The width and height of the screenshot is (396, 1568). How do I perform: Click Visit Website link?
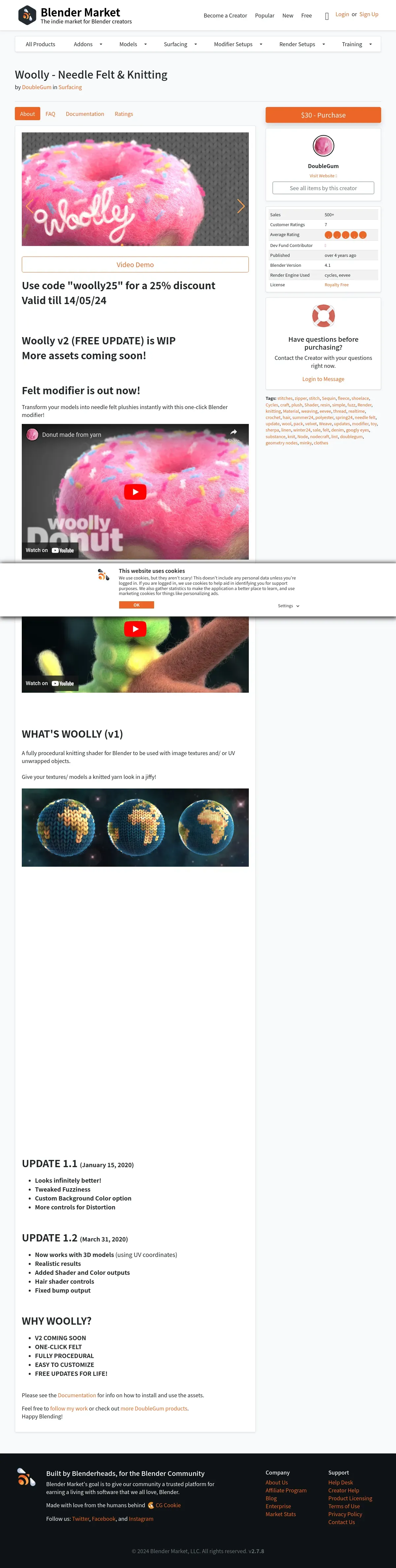click(x=323, y=176)
